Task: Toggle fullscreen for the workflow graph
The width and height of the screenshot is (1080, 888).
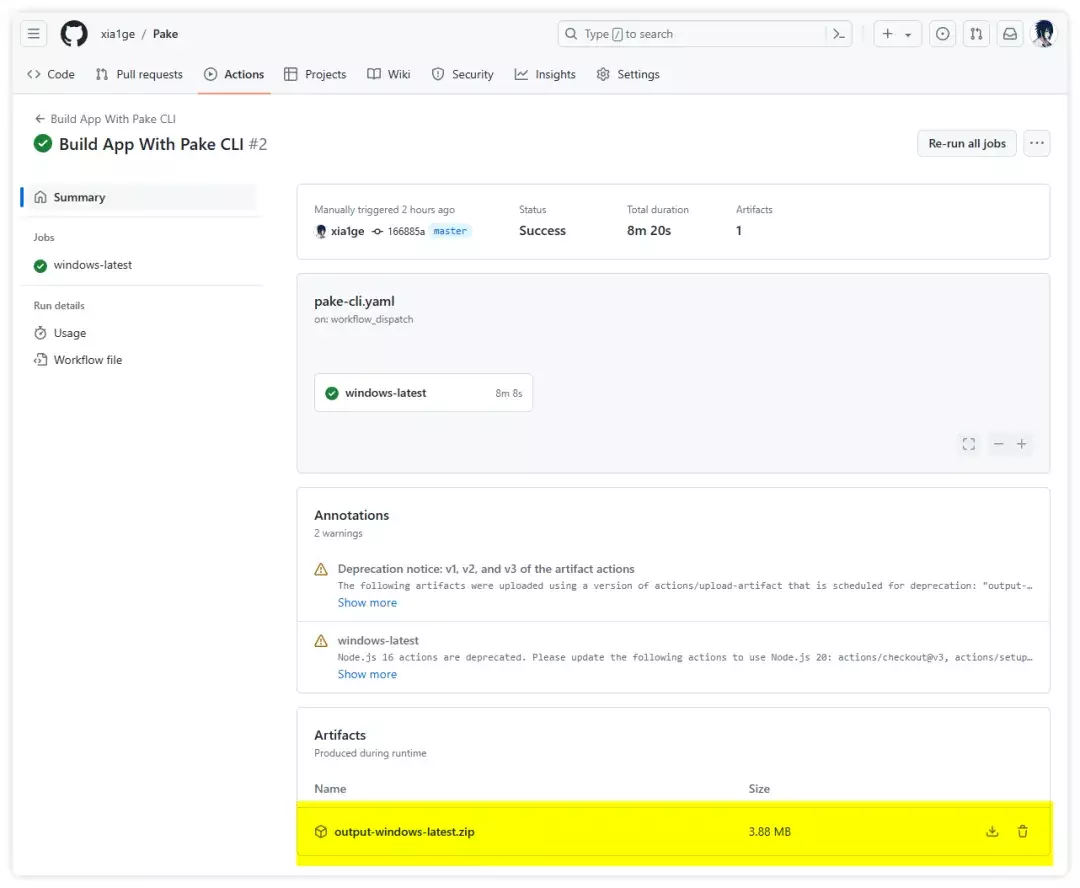Action: (x=968, y=444)
